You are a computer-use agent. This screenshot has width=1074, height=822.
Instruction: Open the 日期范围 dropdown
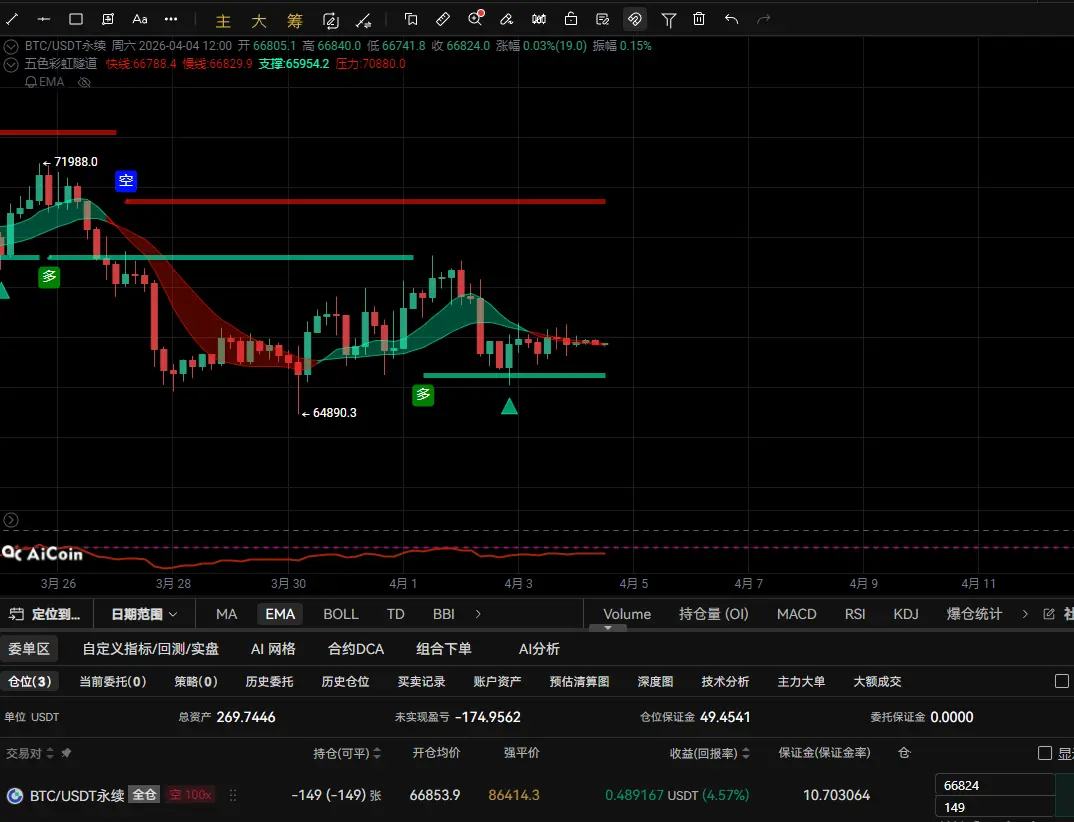click(145, 614)
